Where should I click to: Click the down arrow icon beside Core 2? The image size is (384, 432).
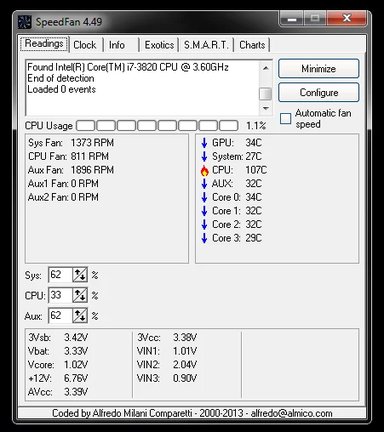pos(204,225)
